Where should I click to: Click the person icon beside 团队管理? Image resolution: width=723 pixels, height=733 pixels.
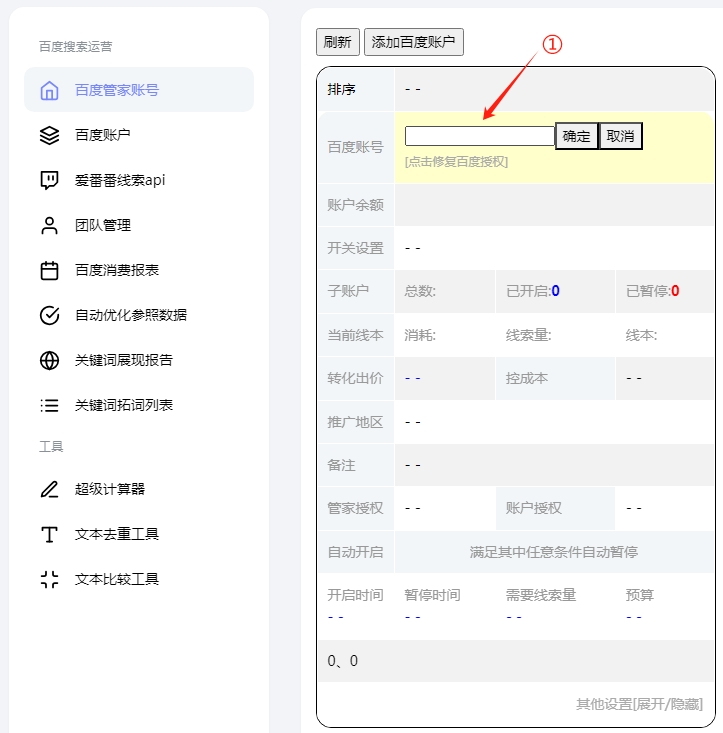pos(49,225)
